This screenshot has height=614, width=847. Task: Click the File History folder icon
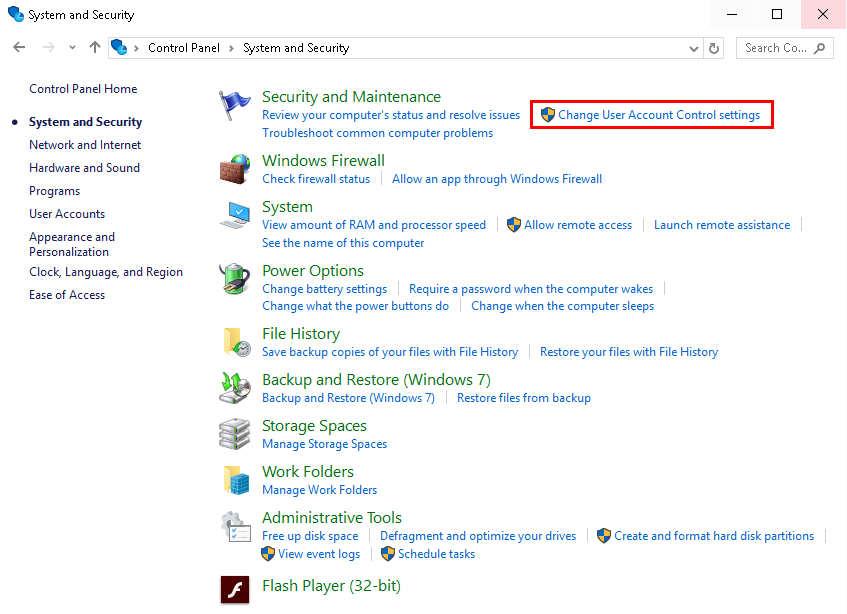coord(235,342)
